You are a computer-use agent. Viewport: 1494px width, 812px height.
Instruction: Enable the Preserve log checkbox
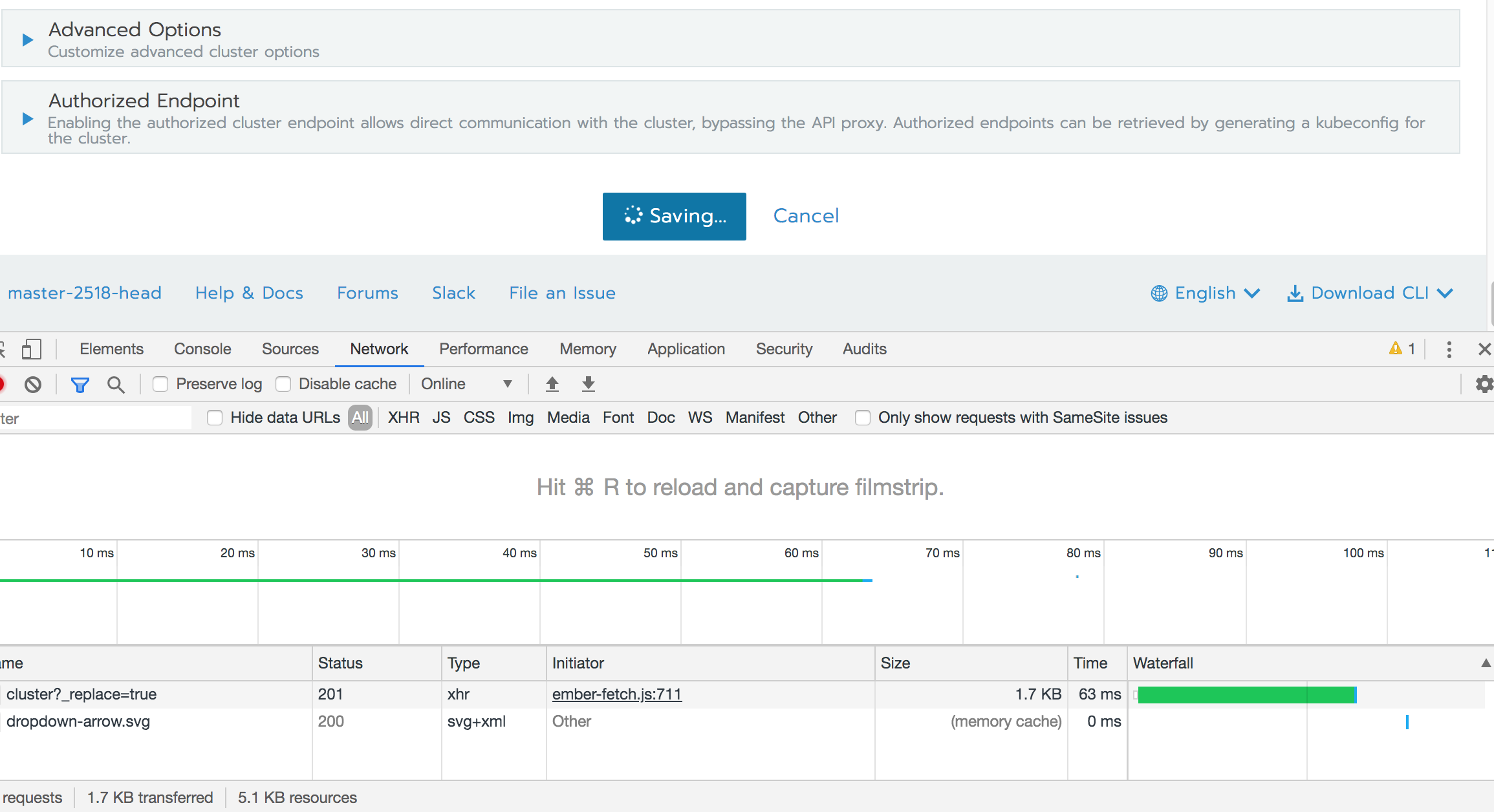160,384
